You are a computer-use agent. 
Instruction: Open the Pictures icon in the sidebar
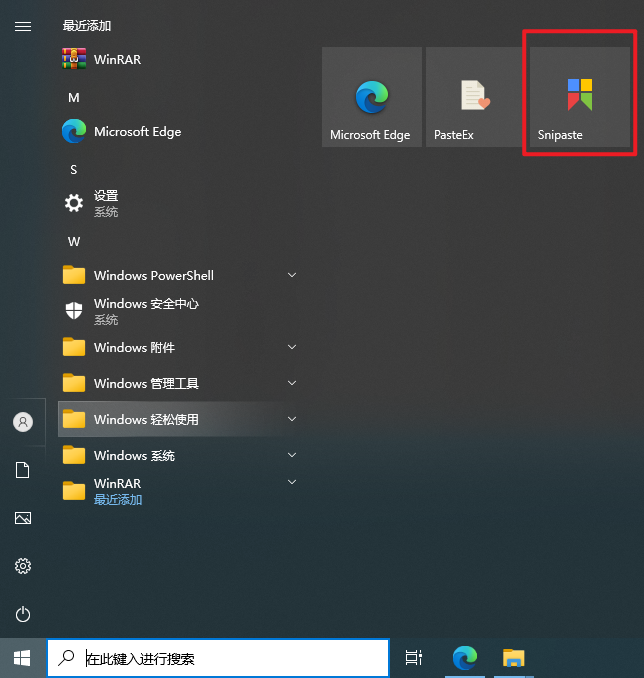click(x=23, y=518)
